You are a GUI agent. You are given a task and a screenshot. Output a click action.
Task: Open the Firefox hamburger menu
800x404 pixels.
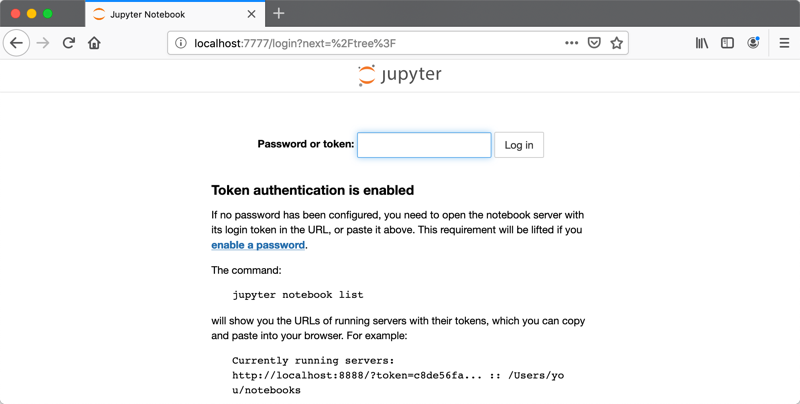(x=784, y=43)
